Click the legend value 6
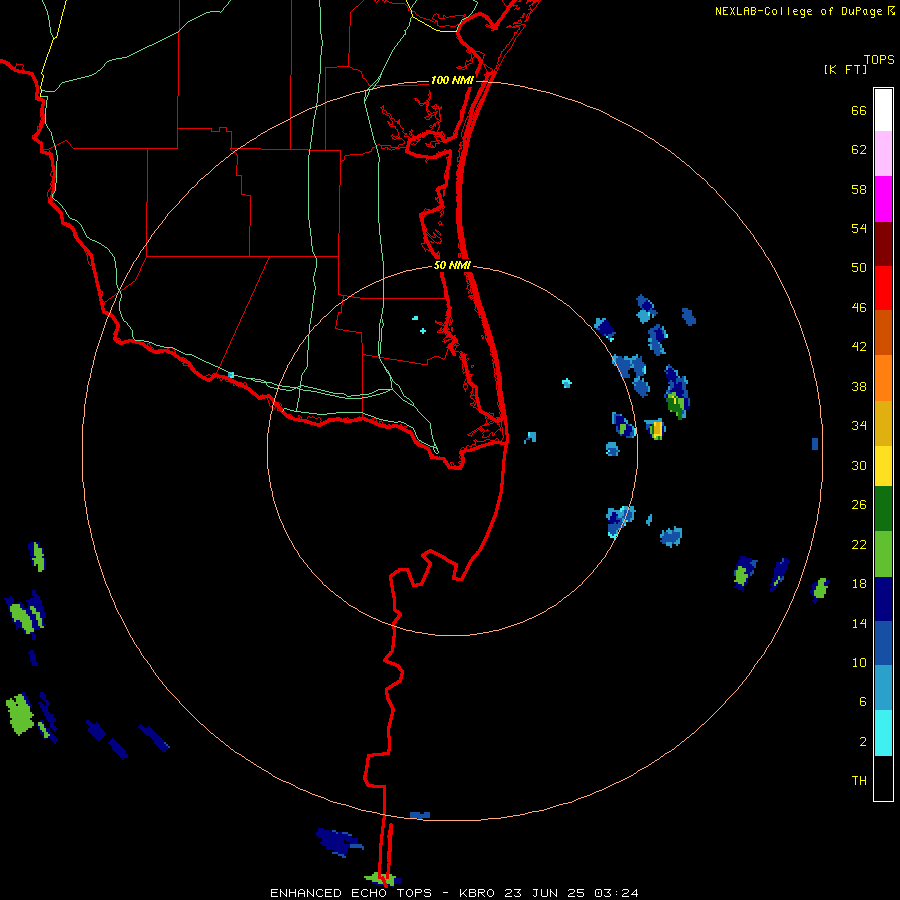This screenshot has width=900, height=900. [863, 702]
